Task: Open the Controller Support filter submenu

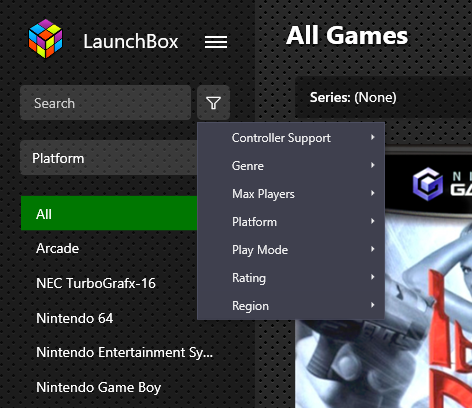Action: [291, 138]
